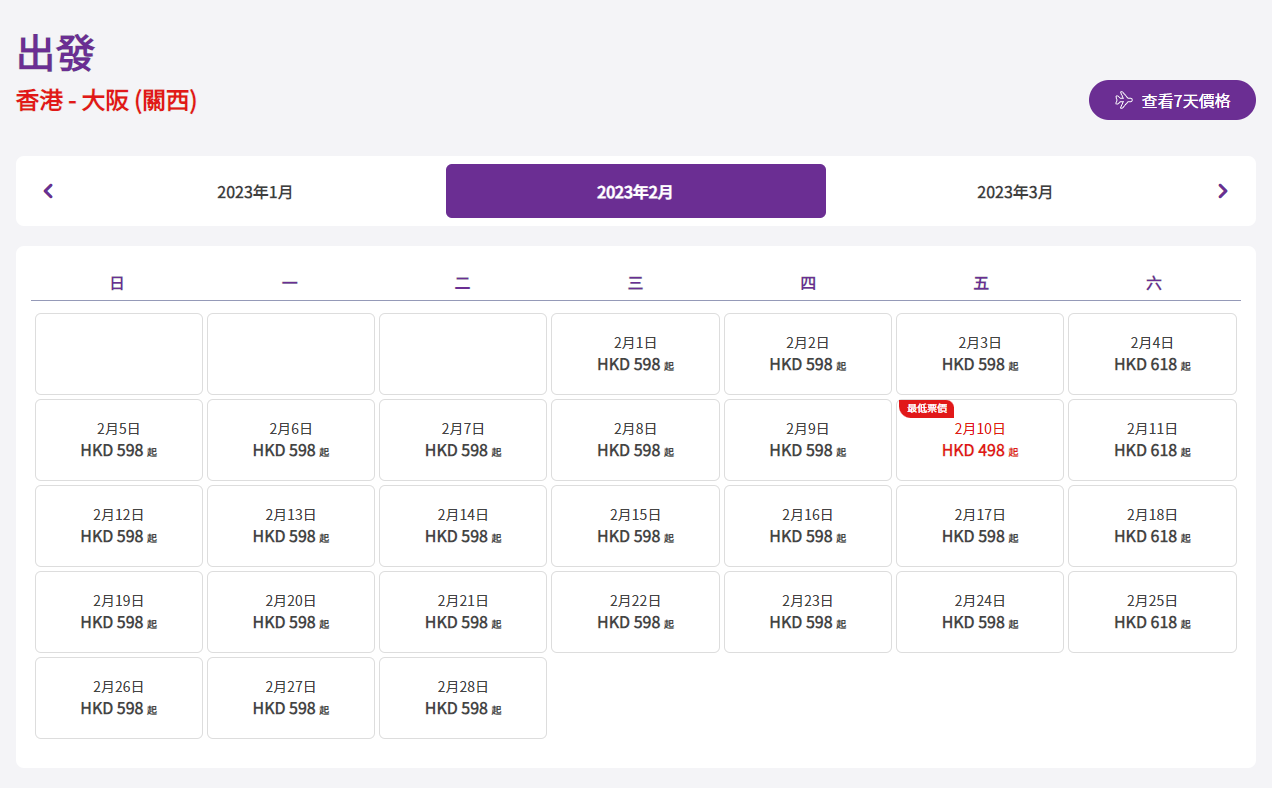The width and height of the screenshot is (1272, 788).
Task: Select 2月26日 departure date
Action: tap(119, 698)
